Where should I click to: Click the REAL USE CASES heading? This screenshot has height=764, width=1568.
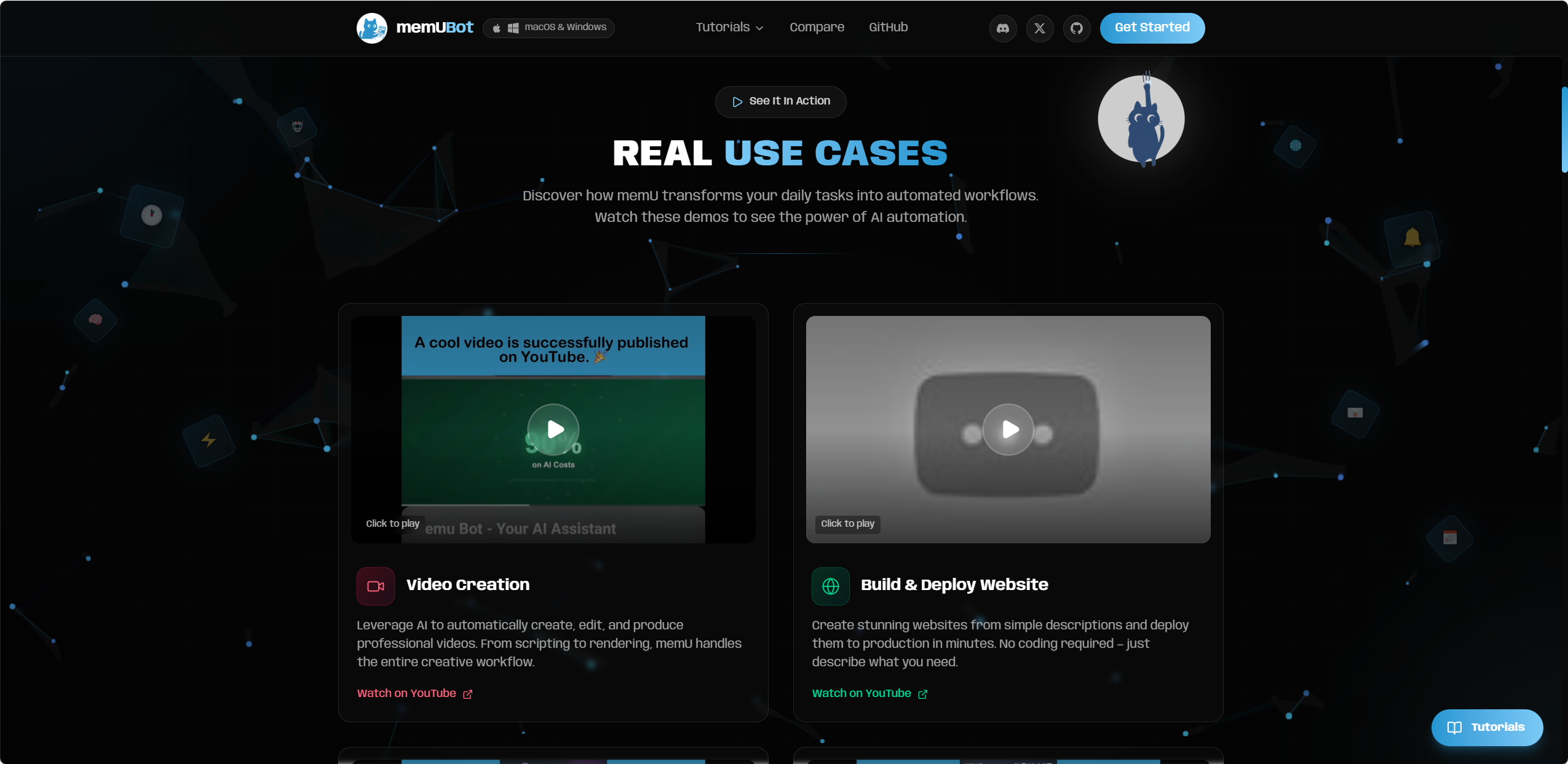pos(780,153)
